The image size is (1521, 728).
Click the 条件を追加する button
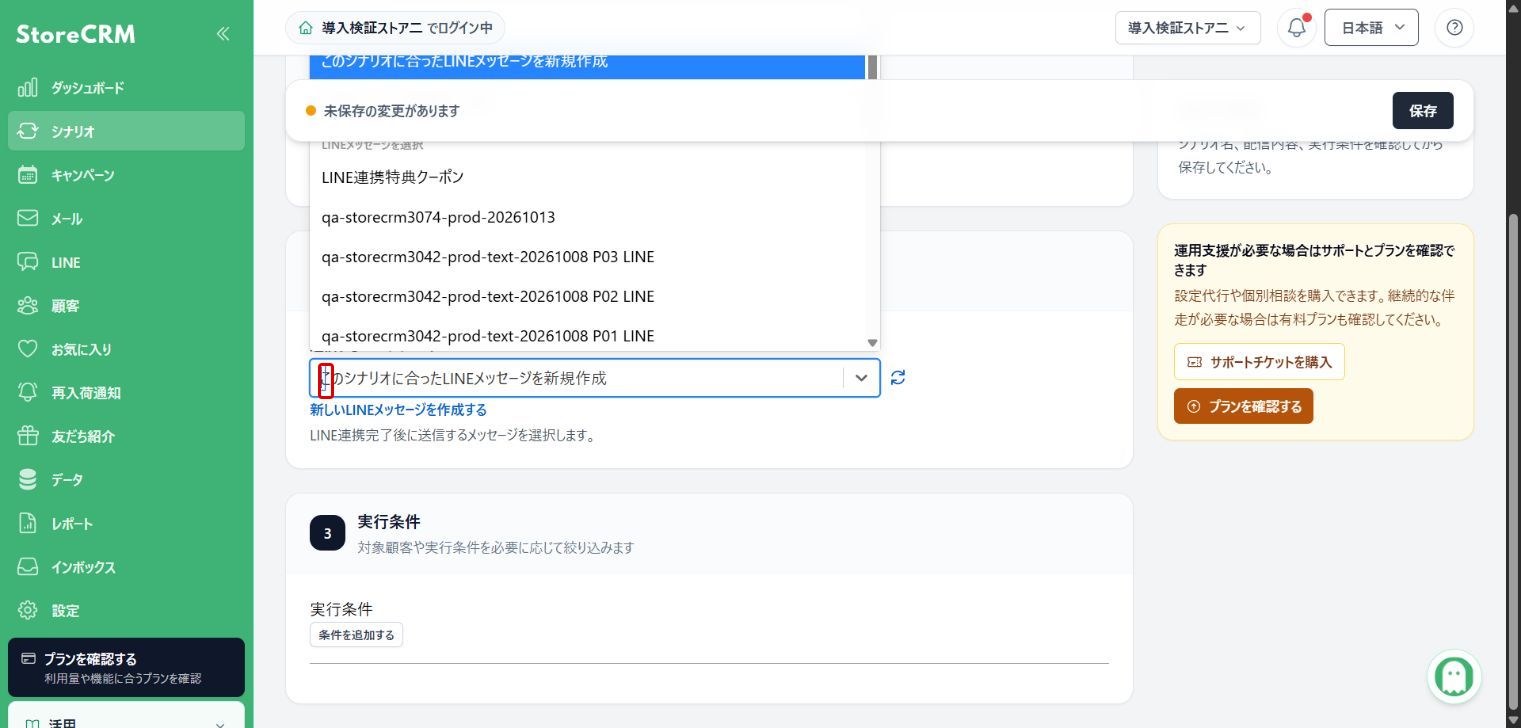tap(356, 635)
